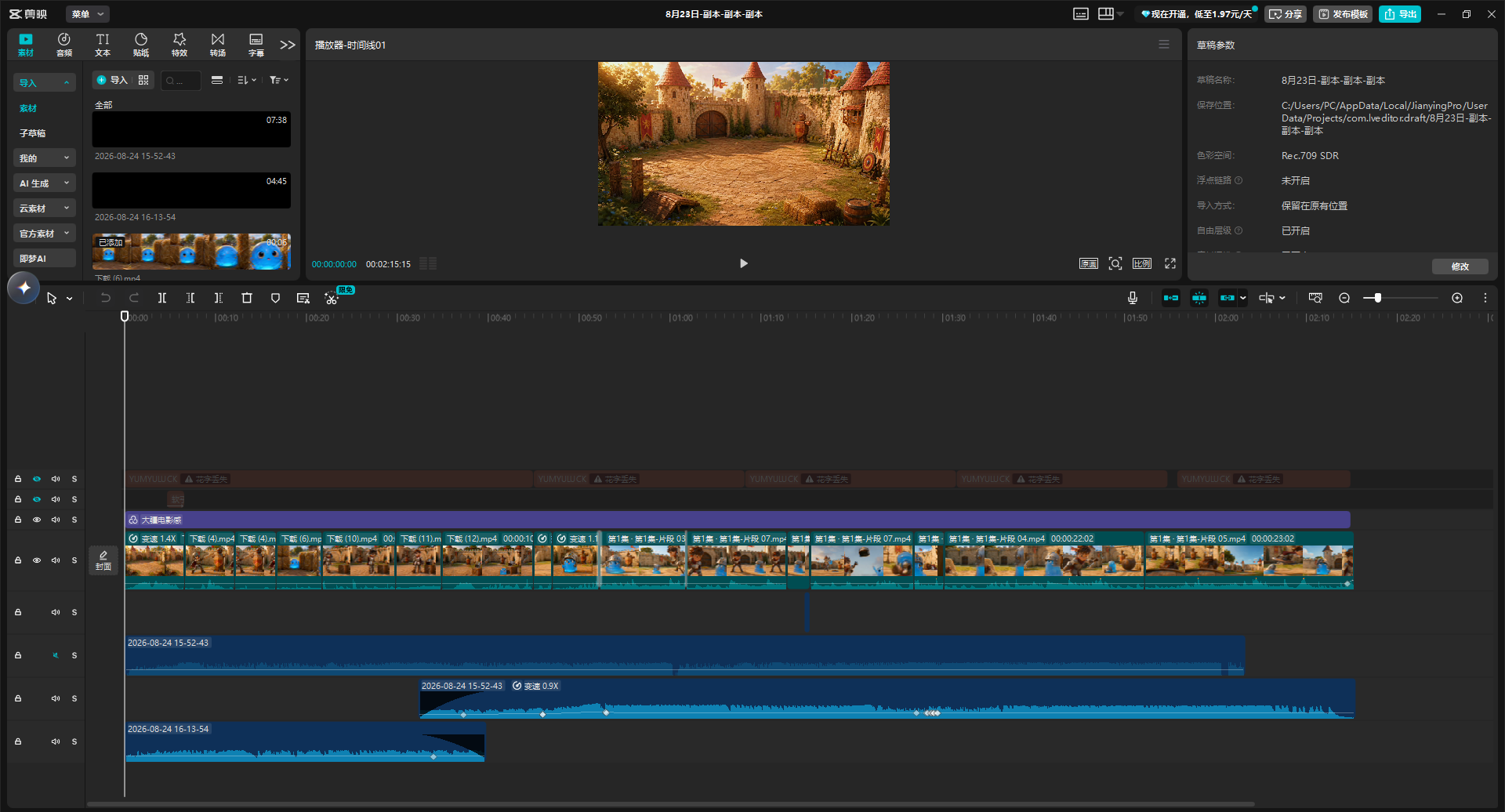Zoom in timeline with plus magnifier
The image size is (1505, 812).
coord(1457,298)
